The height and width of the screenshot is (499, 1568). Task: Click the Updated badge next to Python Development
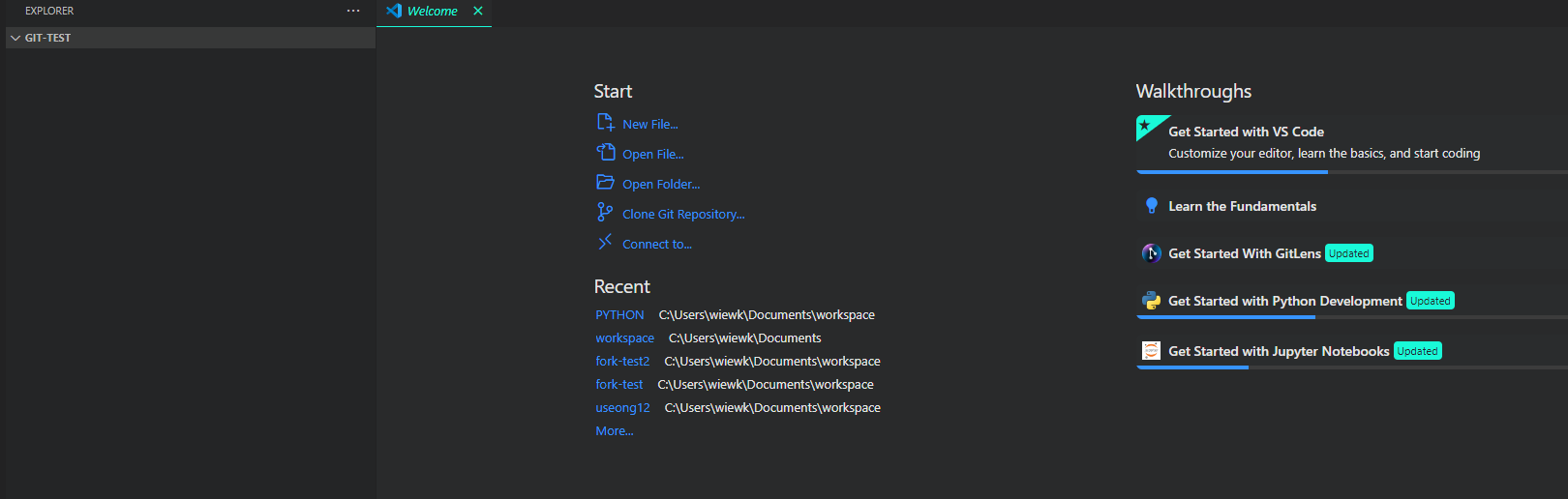click(1431, 301)
